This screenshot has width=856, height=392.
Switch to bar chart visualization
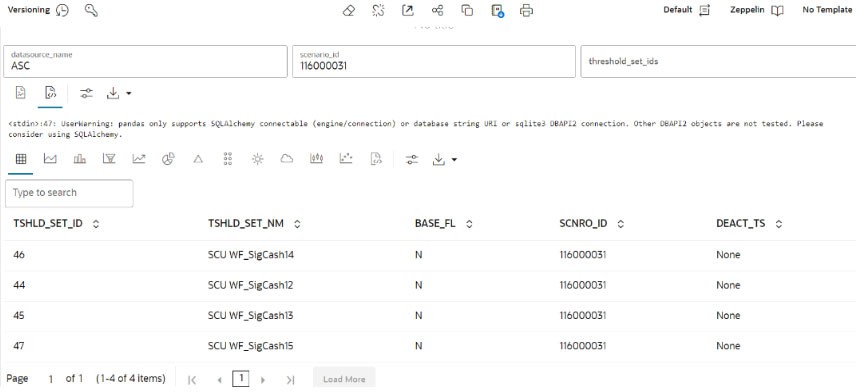(80, 159)
